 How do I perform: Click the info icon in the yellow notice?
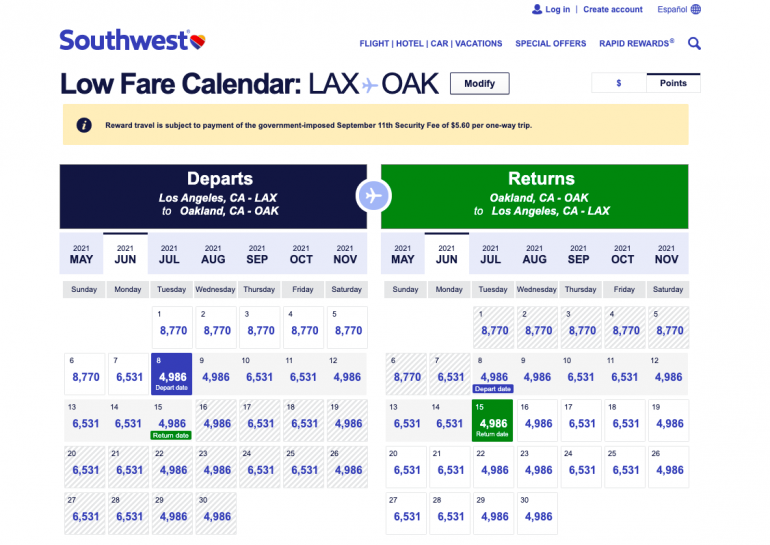(x=85, y=125)
